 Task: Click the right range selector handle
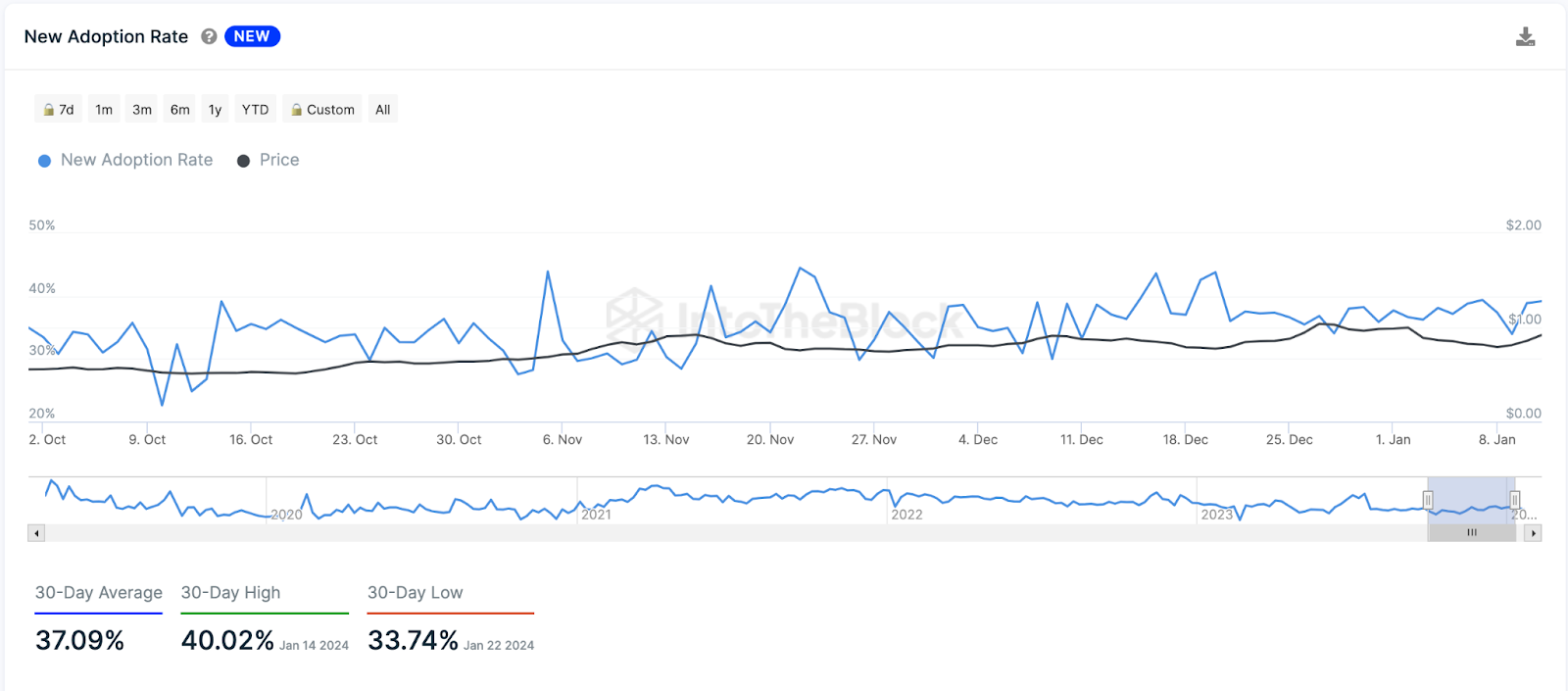pos(1515,500)
